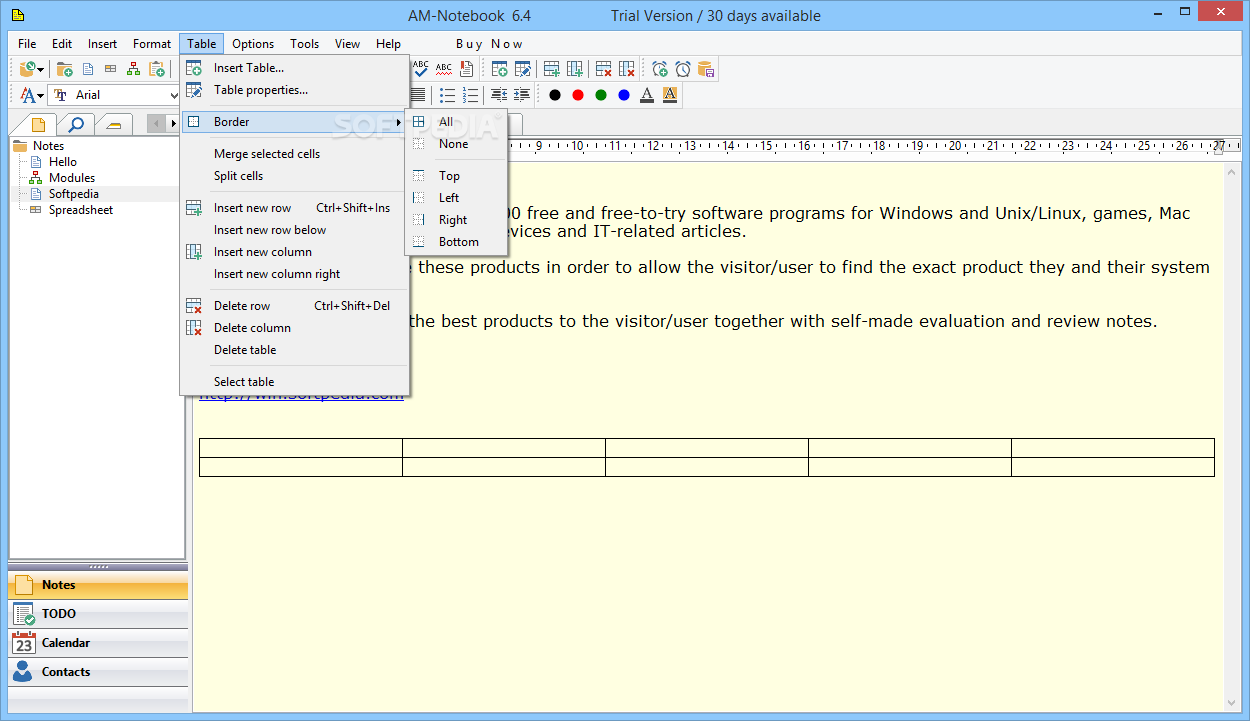Screen dimensions: 1250x721
Task: Open the File menu
Action: (27, 44)
